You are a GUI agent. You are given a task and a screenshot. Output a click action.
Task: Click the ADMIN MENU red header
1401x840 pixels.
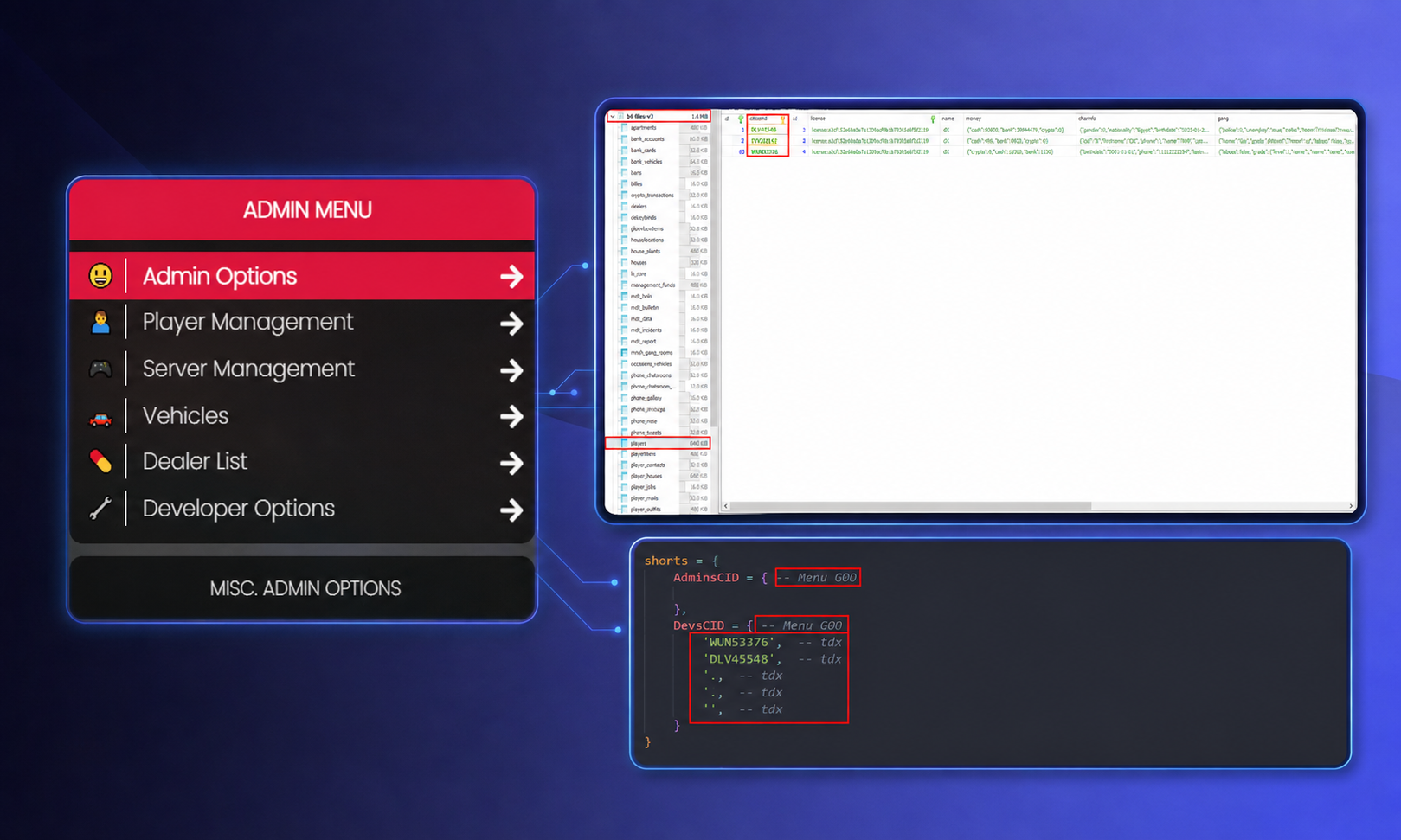302,209
